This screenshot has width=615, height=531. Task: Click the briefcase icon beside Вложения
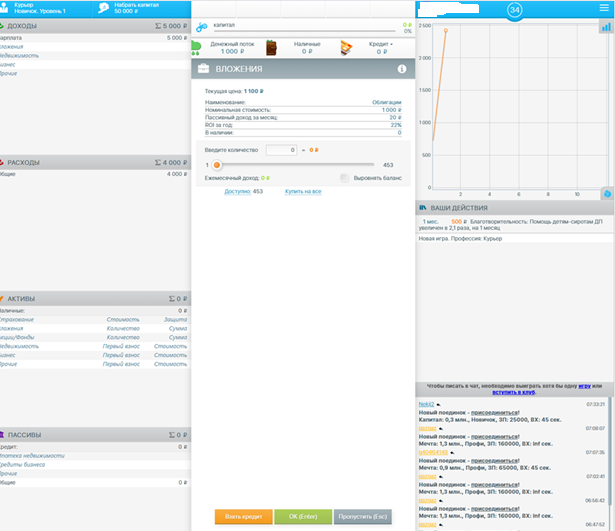pyautogui.click(x=203, y=68)
